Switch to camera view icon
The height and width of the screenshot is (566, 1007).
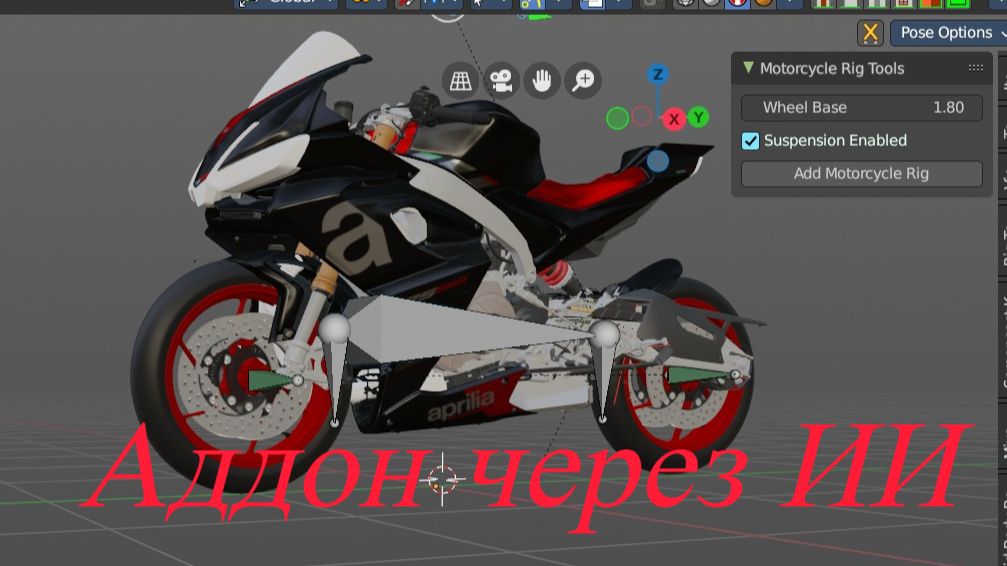pos(501,80)
